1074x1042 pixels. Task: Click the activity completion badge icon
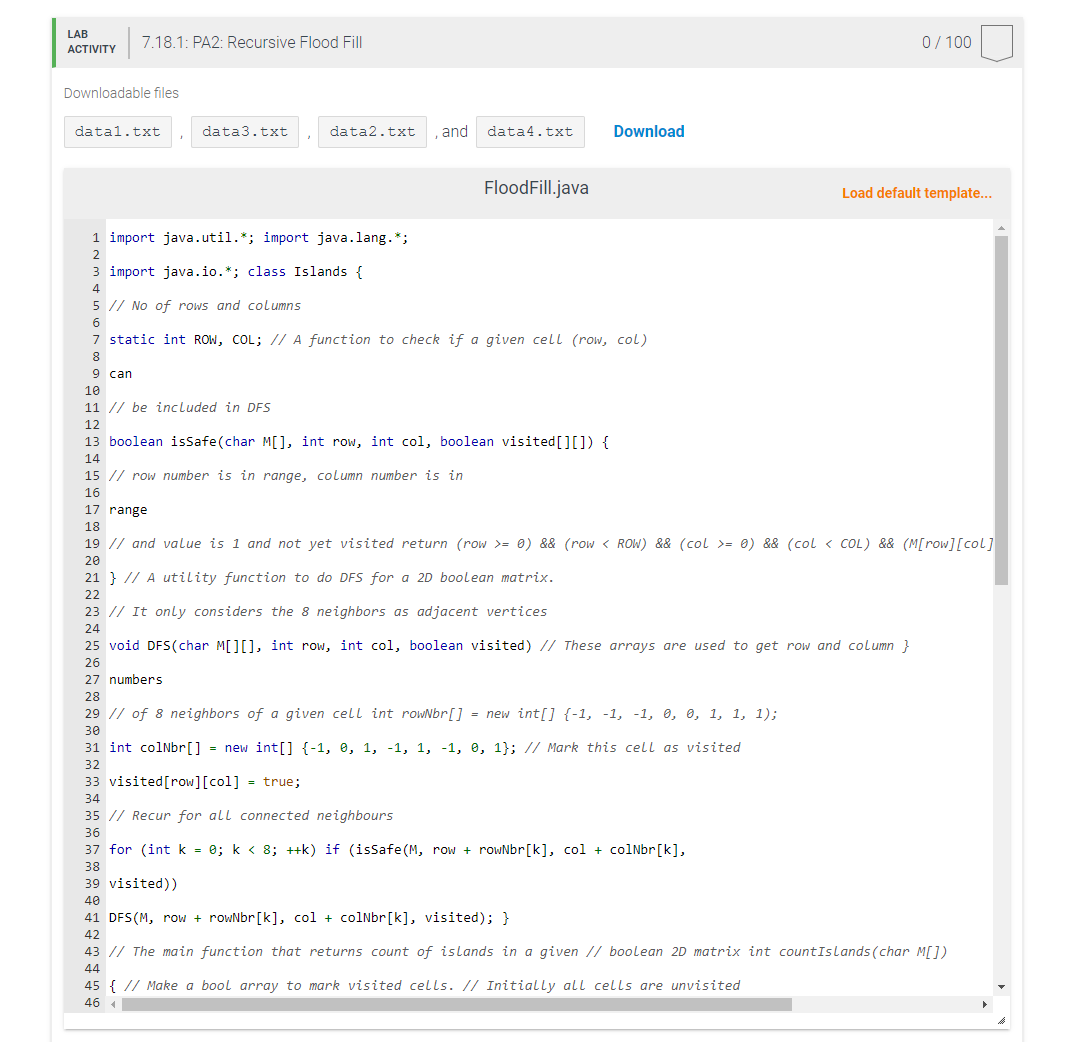996,43
